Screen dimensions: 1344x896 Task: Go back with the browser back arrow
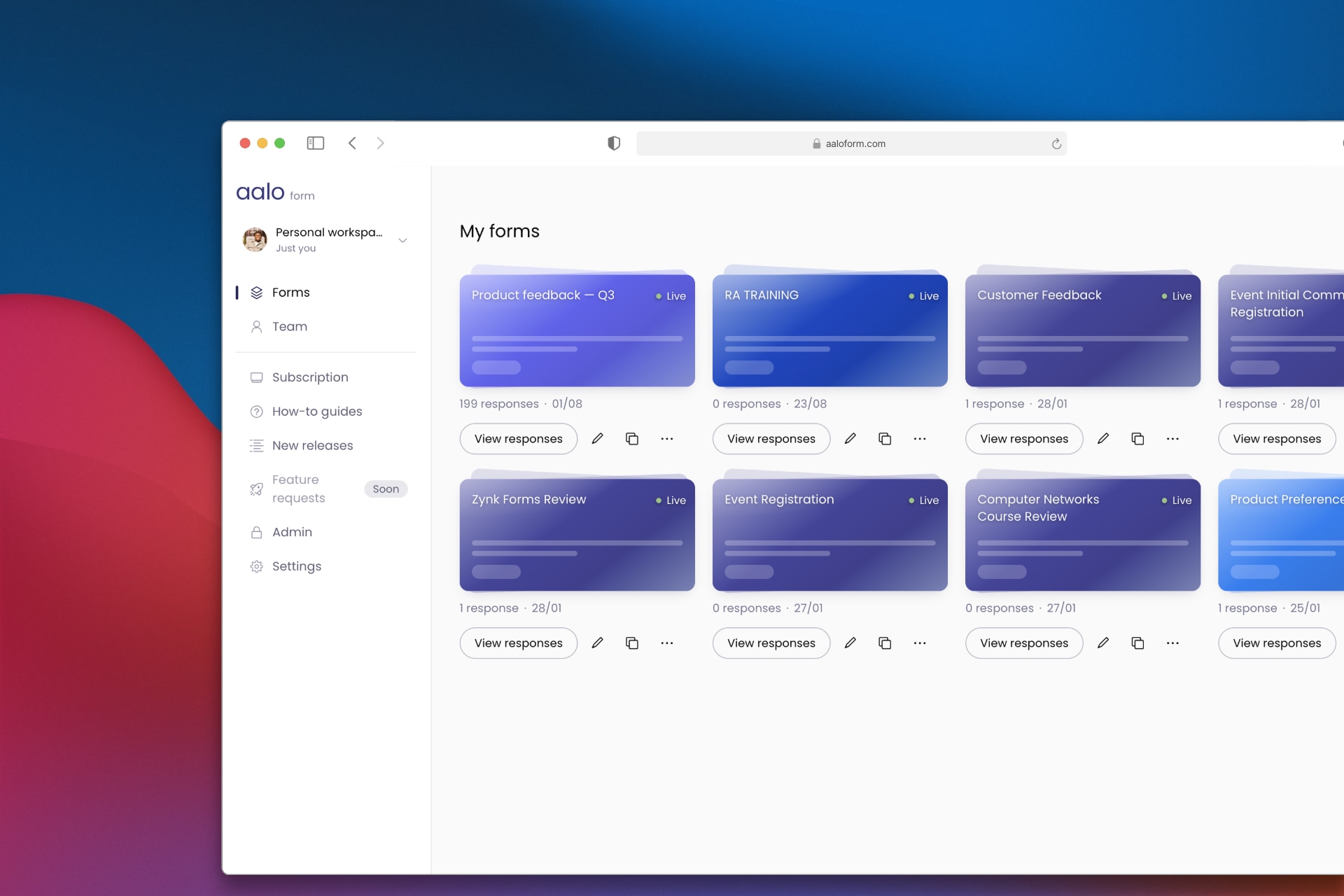click(352, 143)
